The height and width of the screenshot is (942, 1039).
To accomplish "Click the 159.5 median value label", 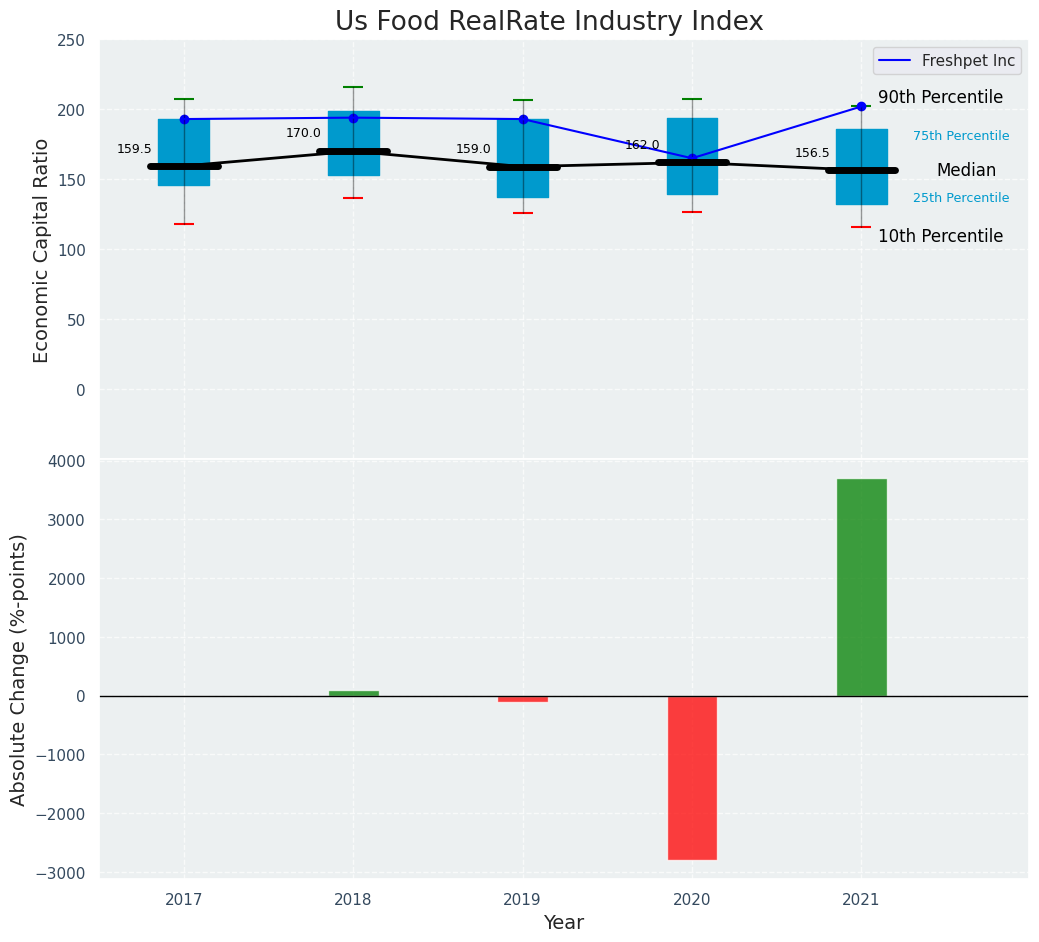I will coord(134,149).
